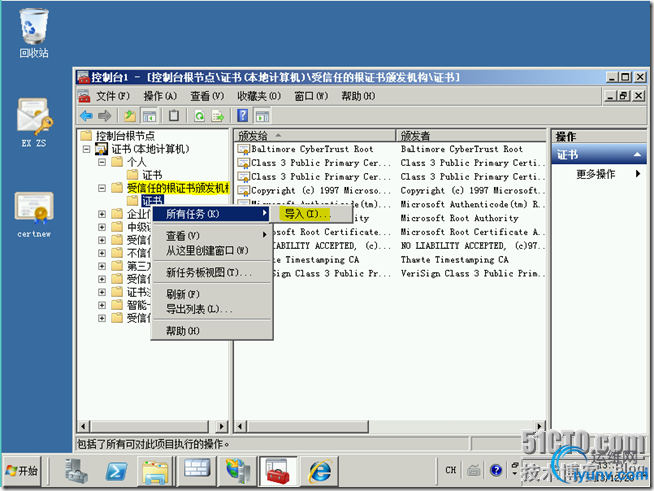Click the Forward arrow toolbar icon
The width and height of the screenshot is (654, 491).
point(104,116)
